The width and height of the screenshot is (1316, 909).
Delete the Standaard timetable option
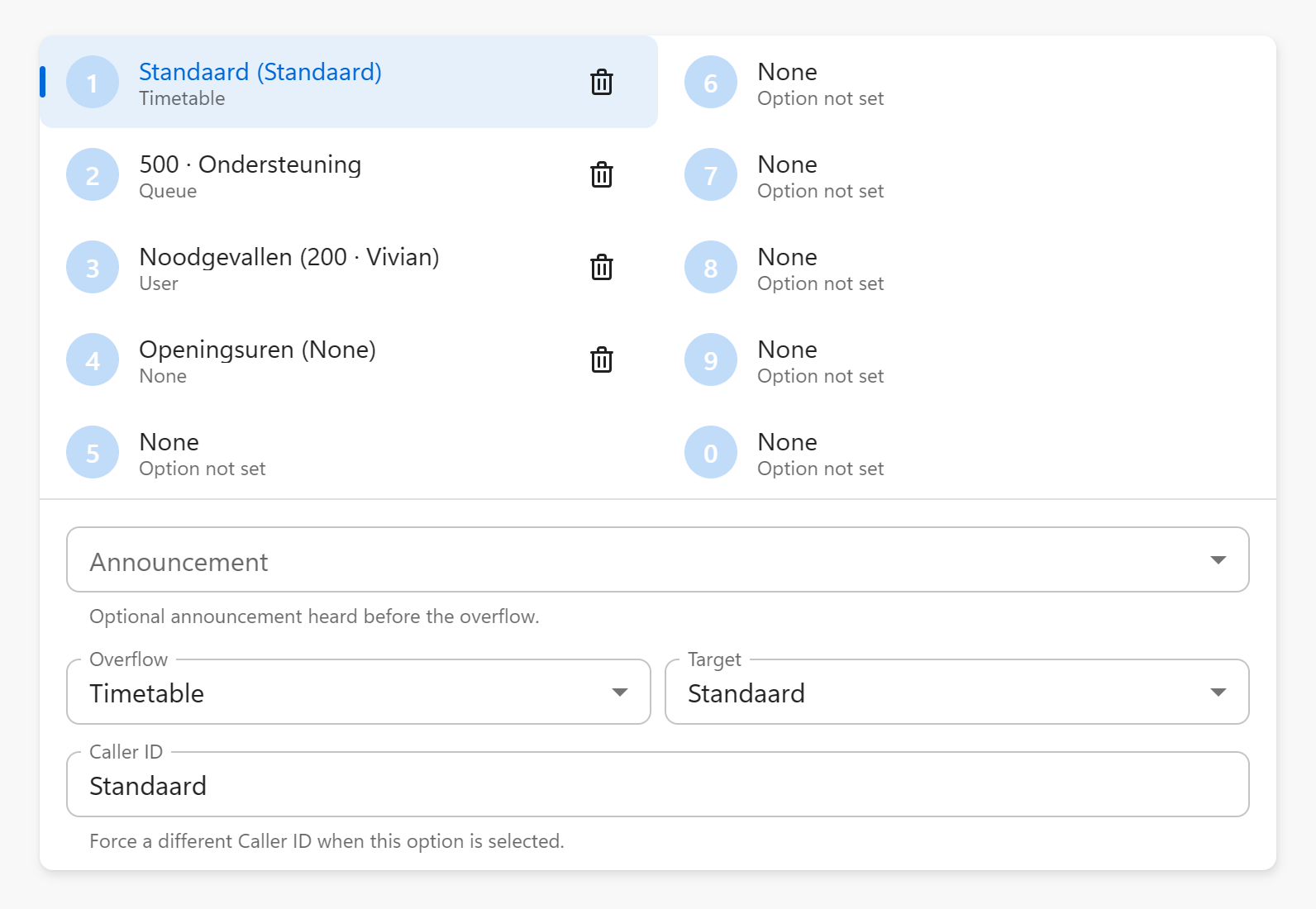click(x=601, y=83)
